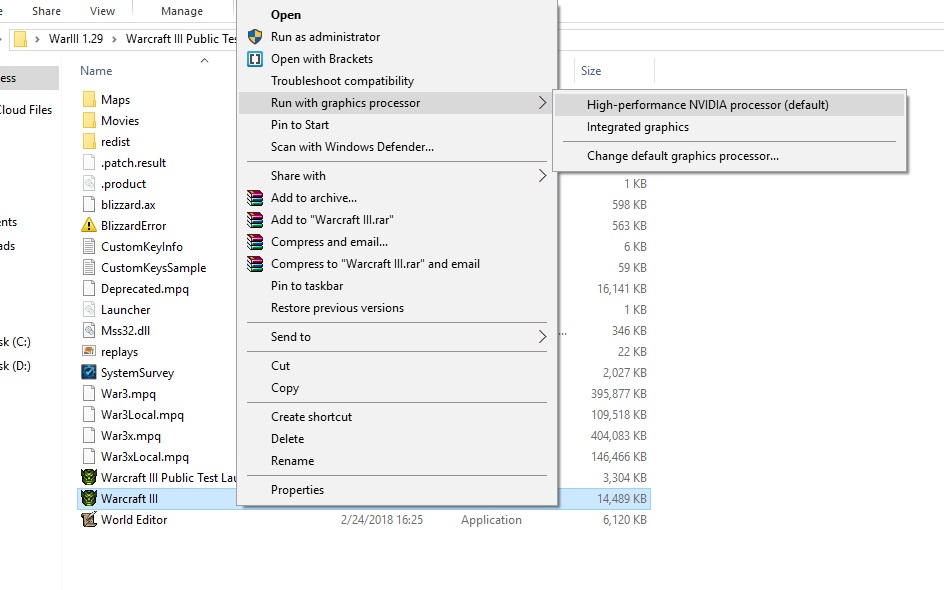
Task: Expand the Send to submenu arrow
Action: [542, 337]
